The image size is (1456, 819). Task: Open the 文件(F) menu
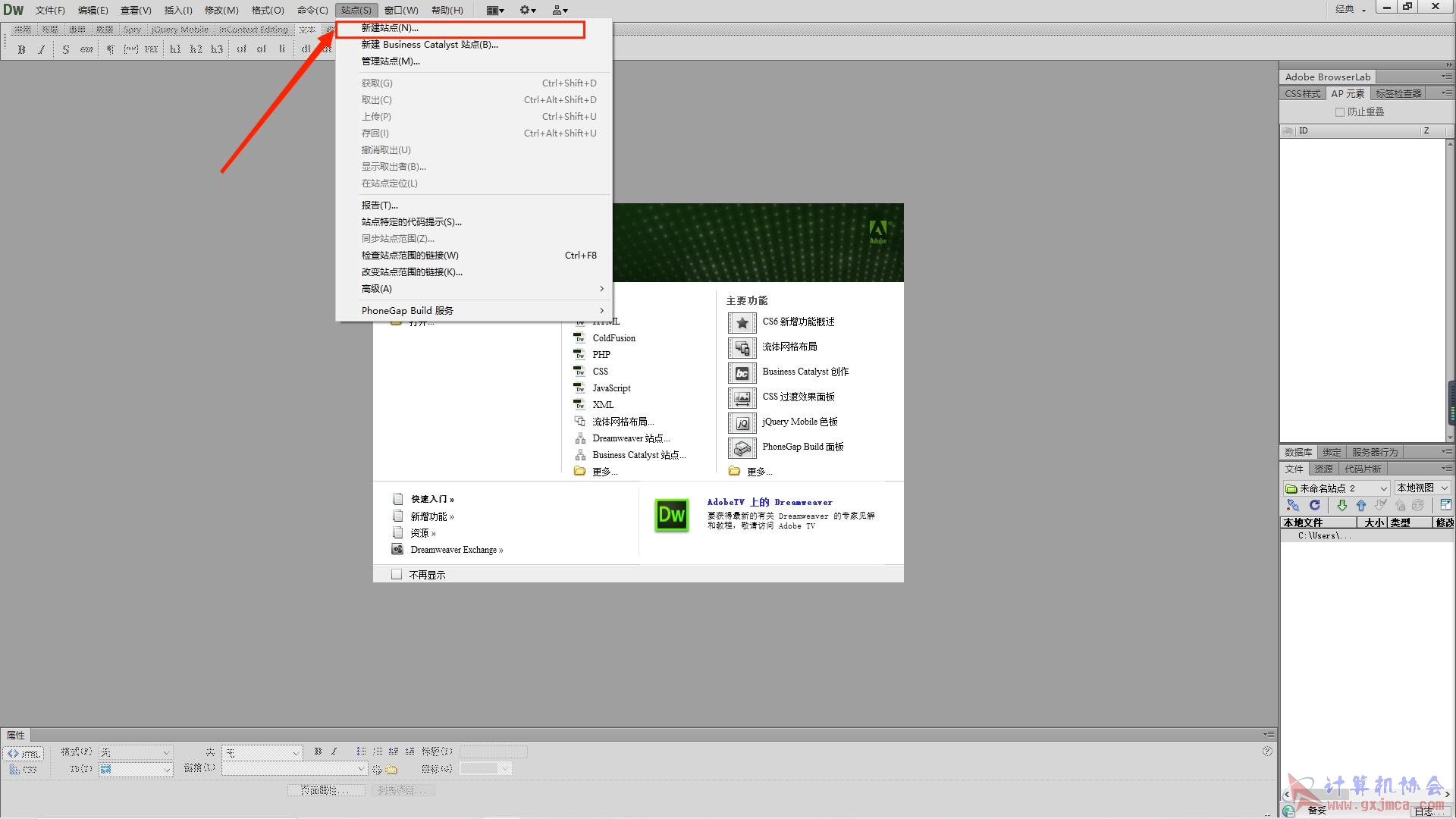coord(50,10)
